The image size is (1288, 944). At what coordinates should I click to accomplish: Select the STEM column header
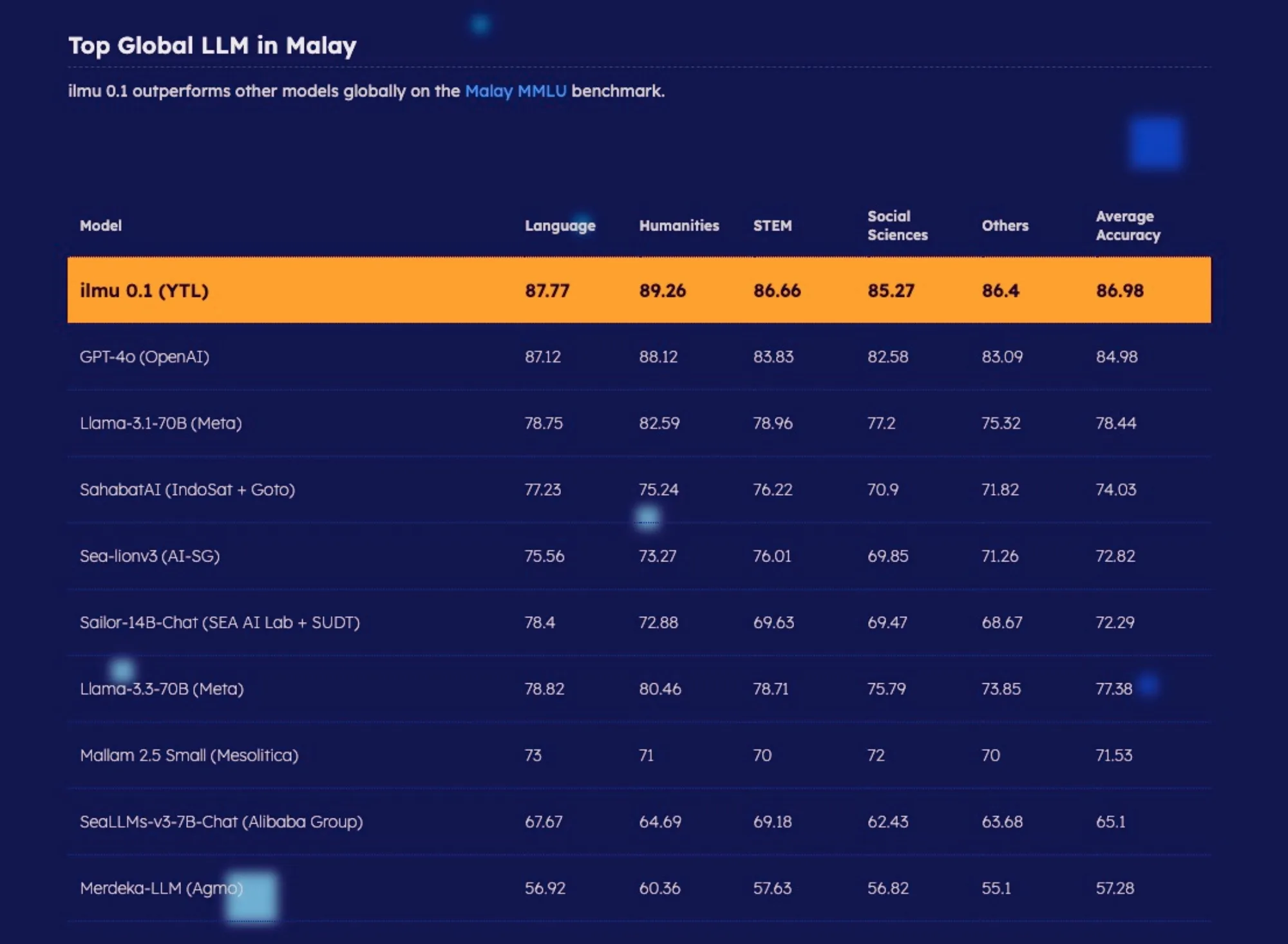[x=772, y=225]
